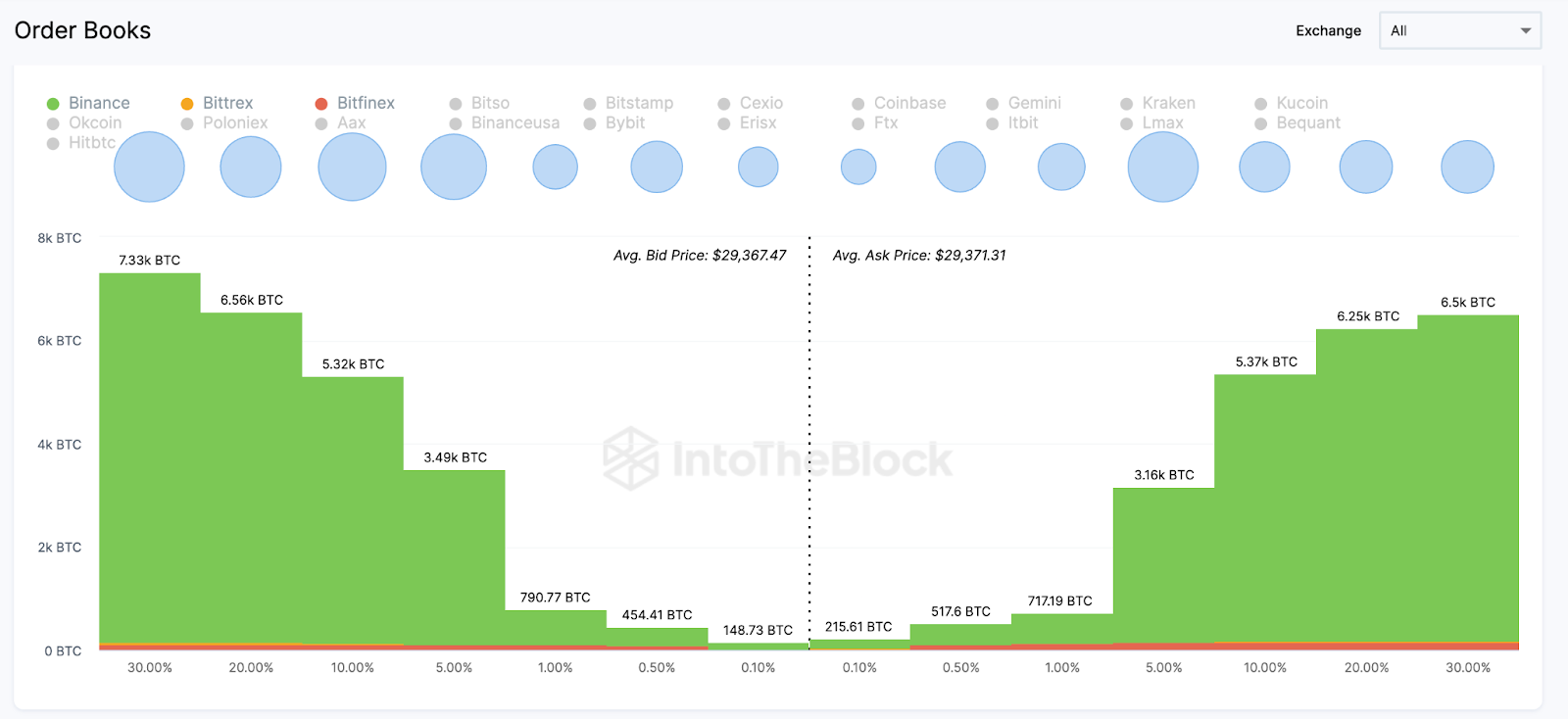Toggle the Bitfinex red legend dot
Screen dimensions: 1568x719
321,104
